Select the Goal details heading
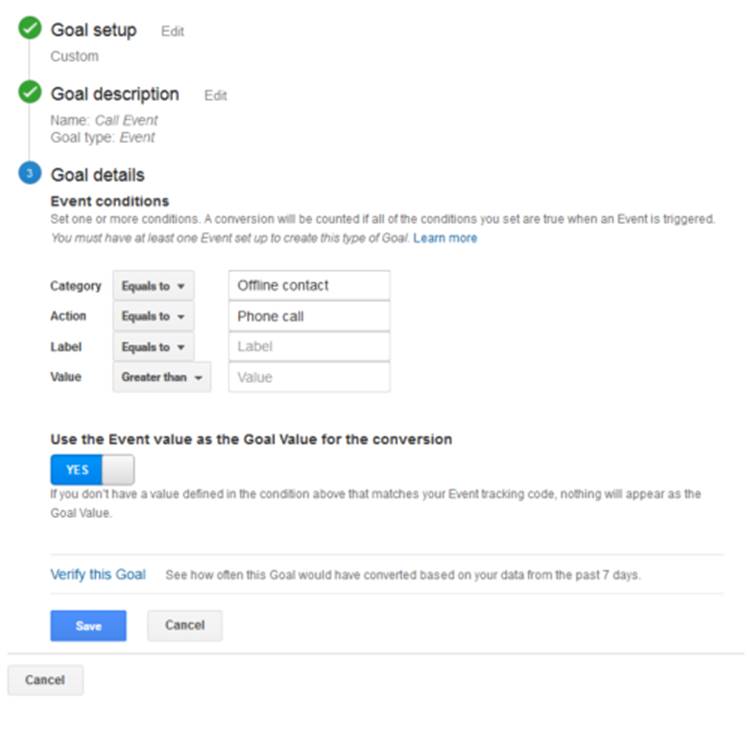747x729 pixels. coord(98,175)
